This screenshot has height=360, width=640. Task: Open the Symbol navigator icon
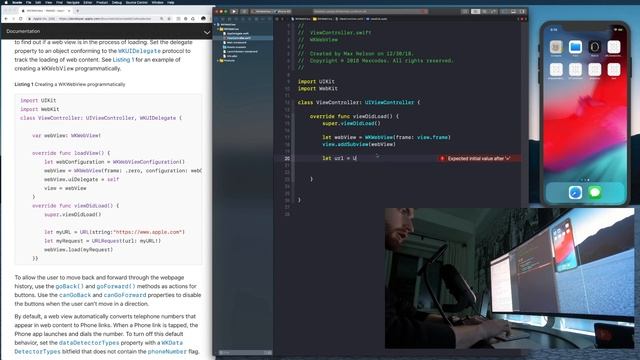tap(230, 19)
